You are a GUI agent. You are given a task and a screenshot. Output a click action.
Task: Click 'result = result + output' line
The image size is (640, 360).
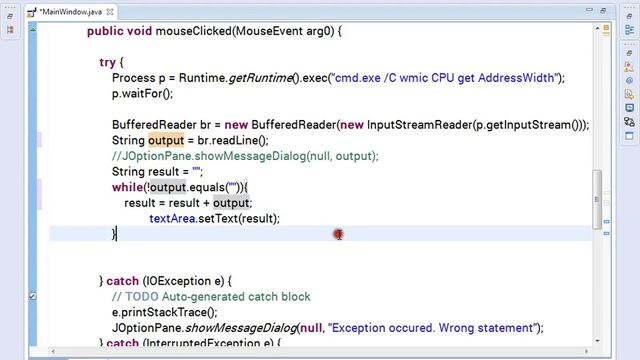click(188, 203)
